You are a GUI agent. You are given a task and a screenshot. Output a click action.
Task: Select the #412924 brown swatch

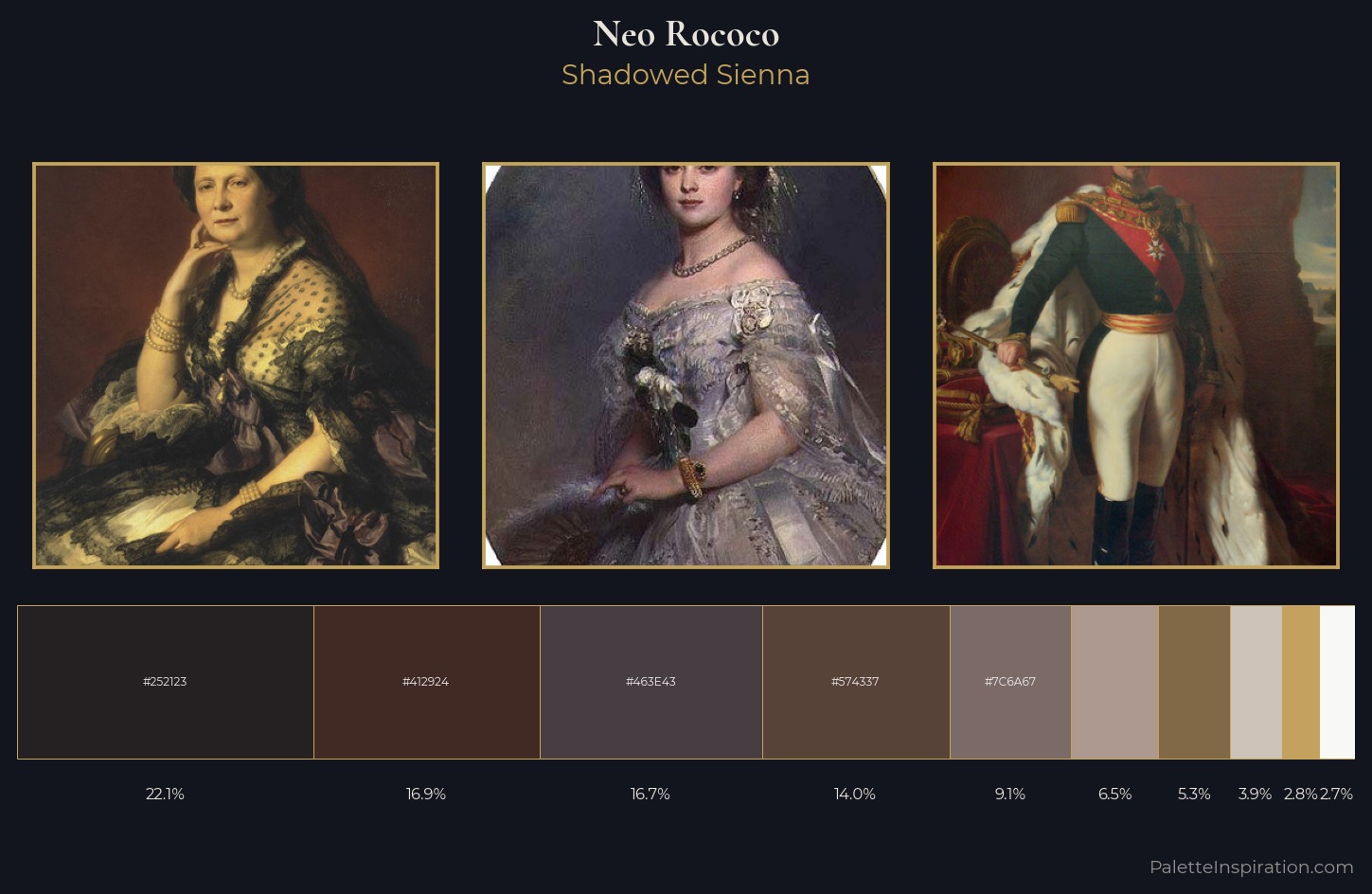[427, 682]
